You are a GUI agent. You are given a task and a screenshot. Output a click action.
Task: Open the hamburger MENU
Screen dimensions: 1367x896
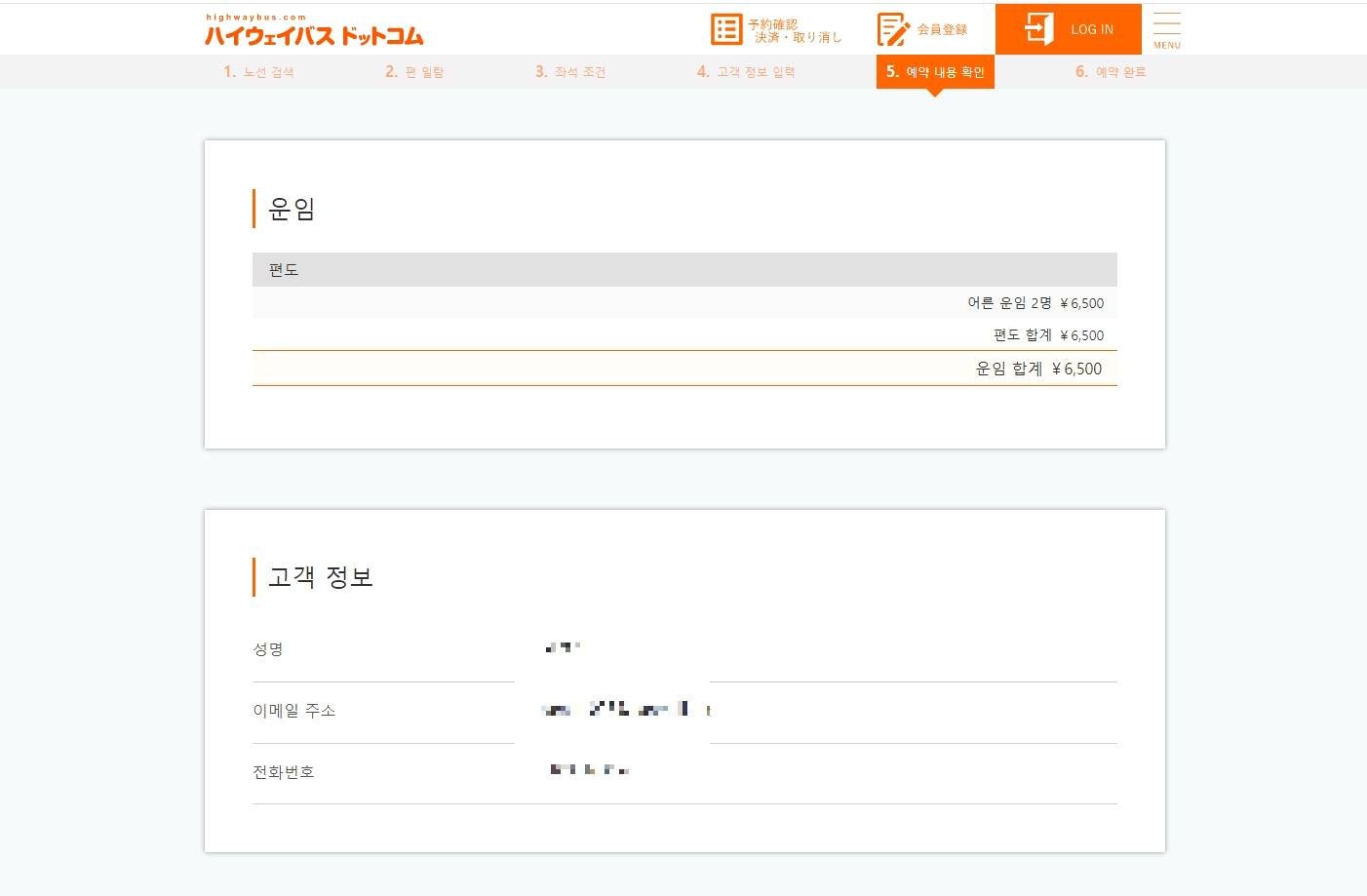(1167, 30)
